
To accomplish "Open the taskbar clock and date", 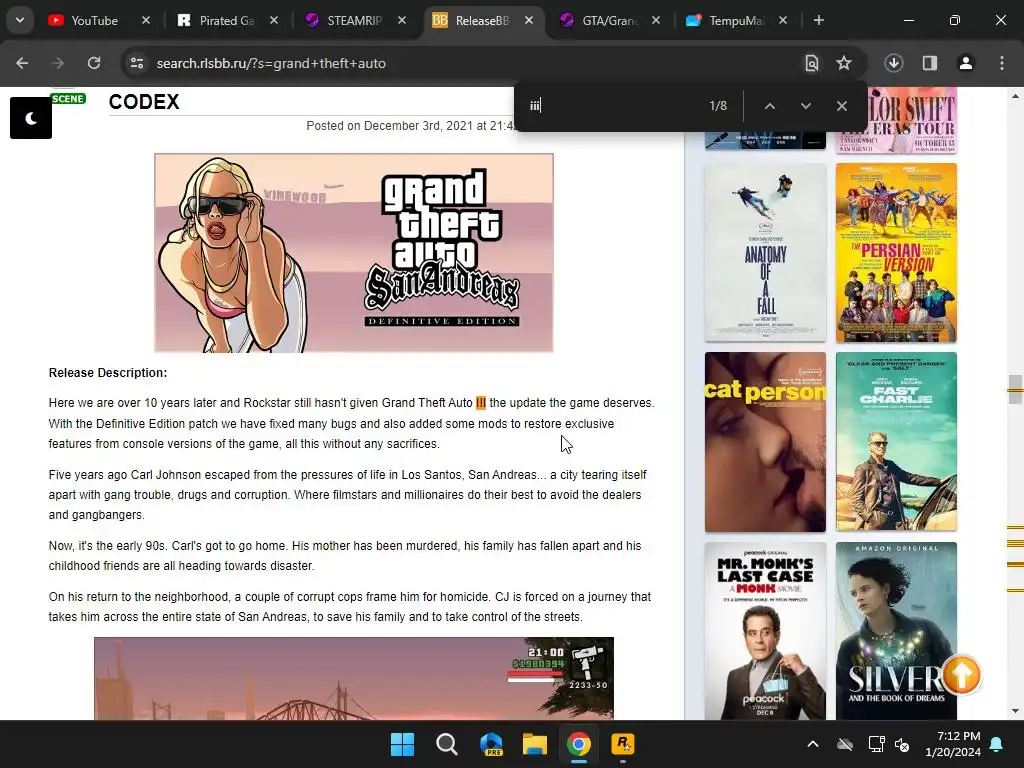I will (x=953, y=744).
